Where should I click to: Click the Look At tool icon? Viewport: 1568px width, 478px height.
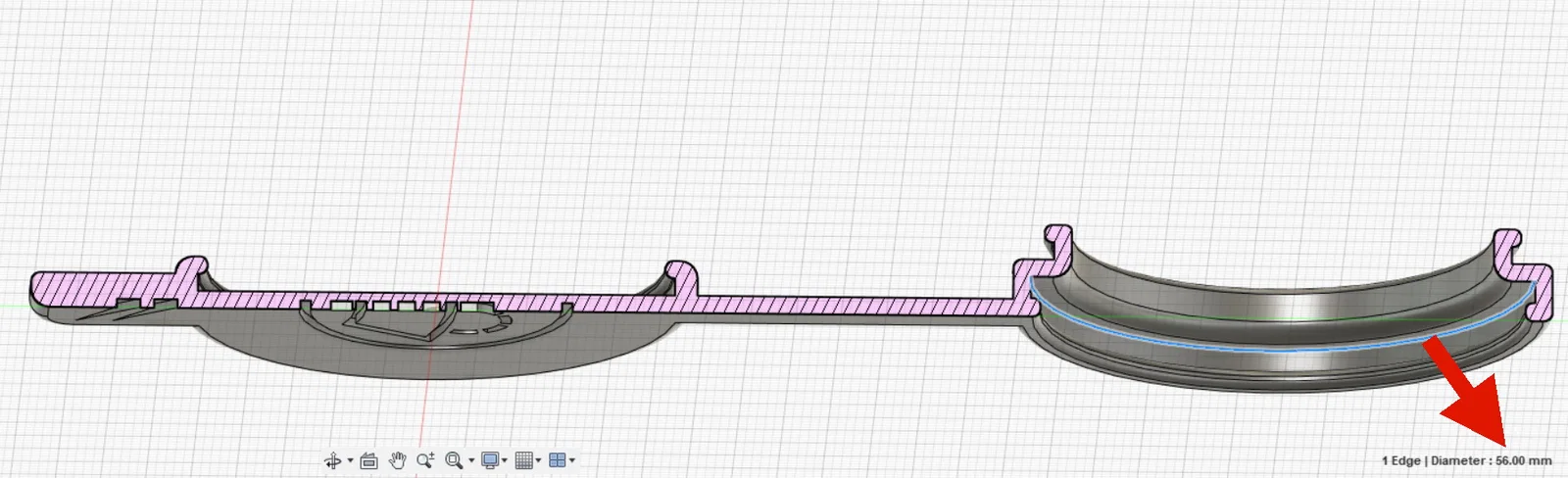[369, 460]
